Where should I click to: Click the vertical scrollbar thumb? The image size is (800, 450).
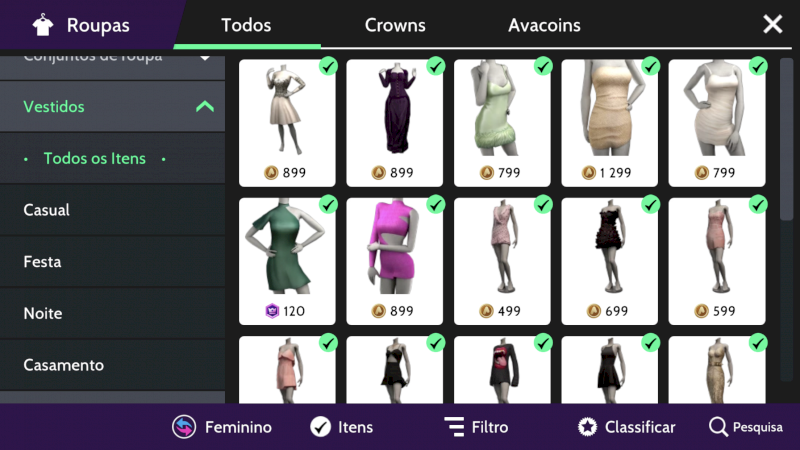click(786, 139)
